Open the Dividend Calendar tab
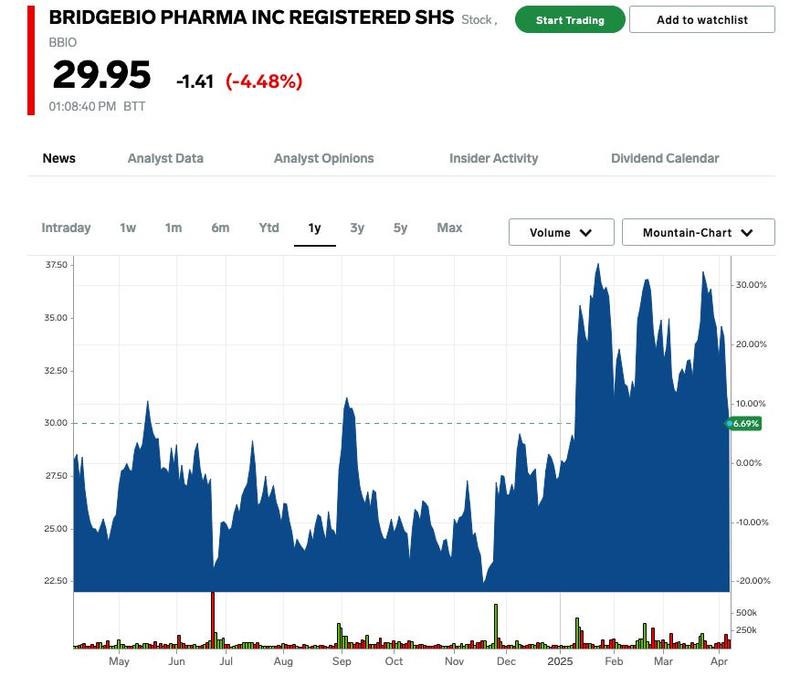The image size is (800, 677). click(664, 158)
